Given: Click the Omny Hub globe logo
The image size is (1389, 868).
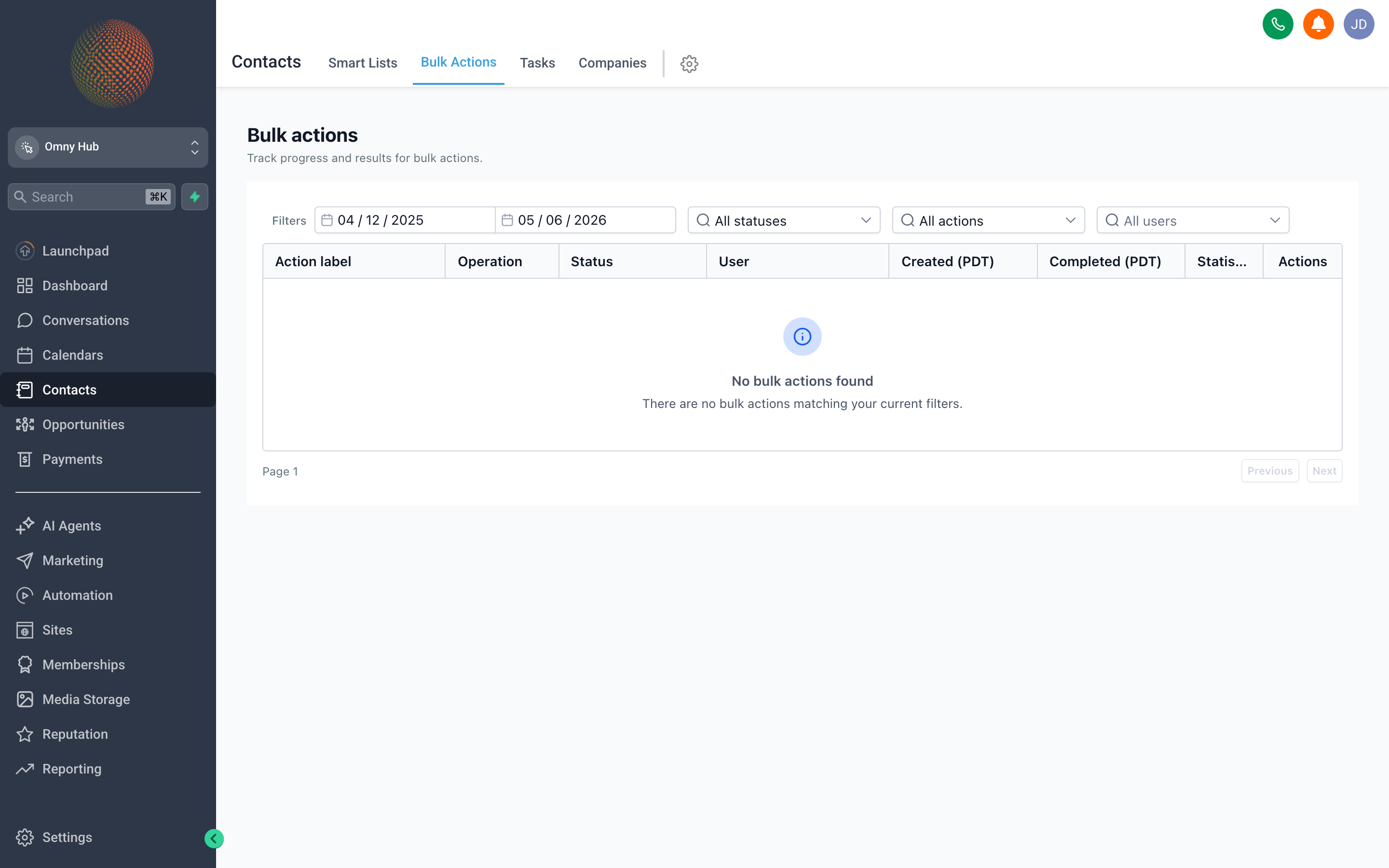Looking at the screenshot, I should (112, 63).
